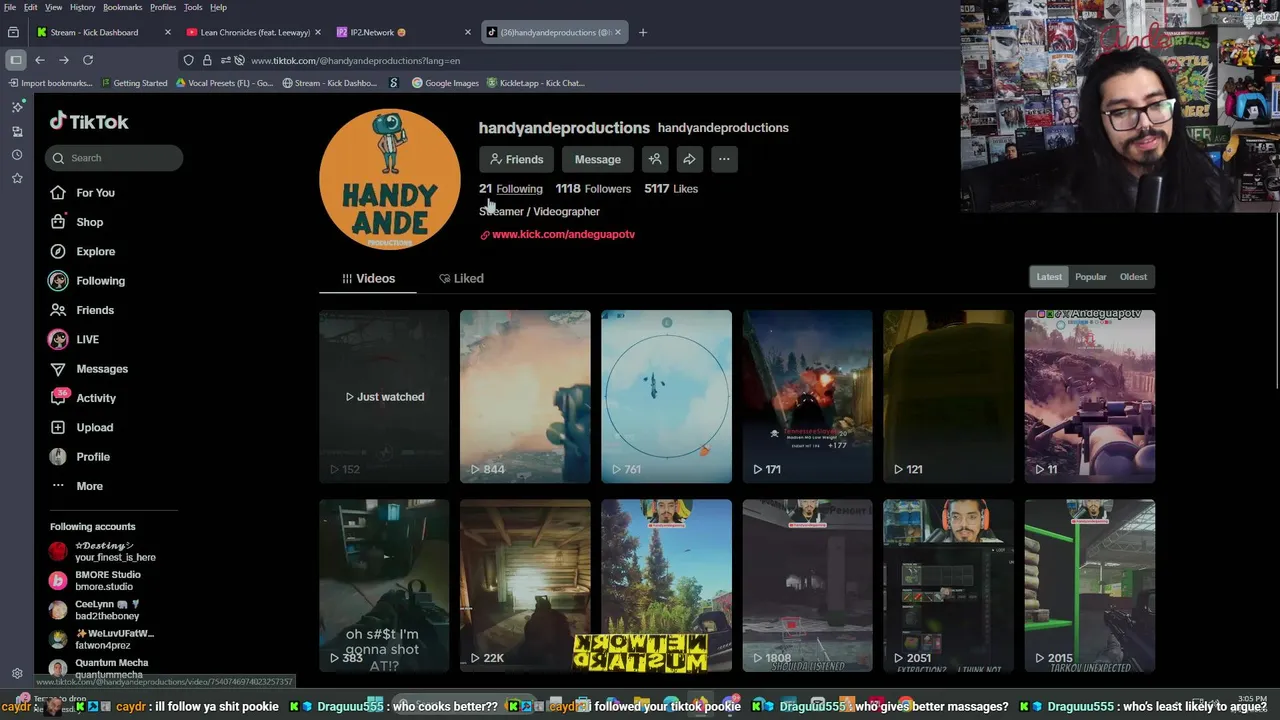Open the www.kick.com/andeguapotv link

[x=563, y=234]
